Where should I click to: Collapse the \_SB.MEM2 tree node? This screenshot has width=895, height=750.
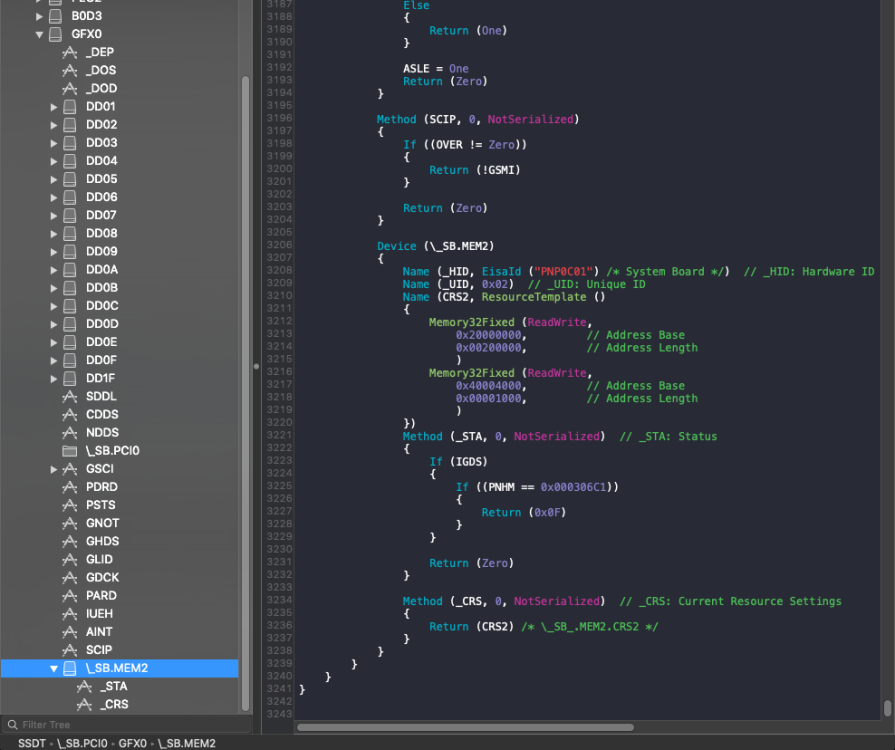coord(54,668)
